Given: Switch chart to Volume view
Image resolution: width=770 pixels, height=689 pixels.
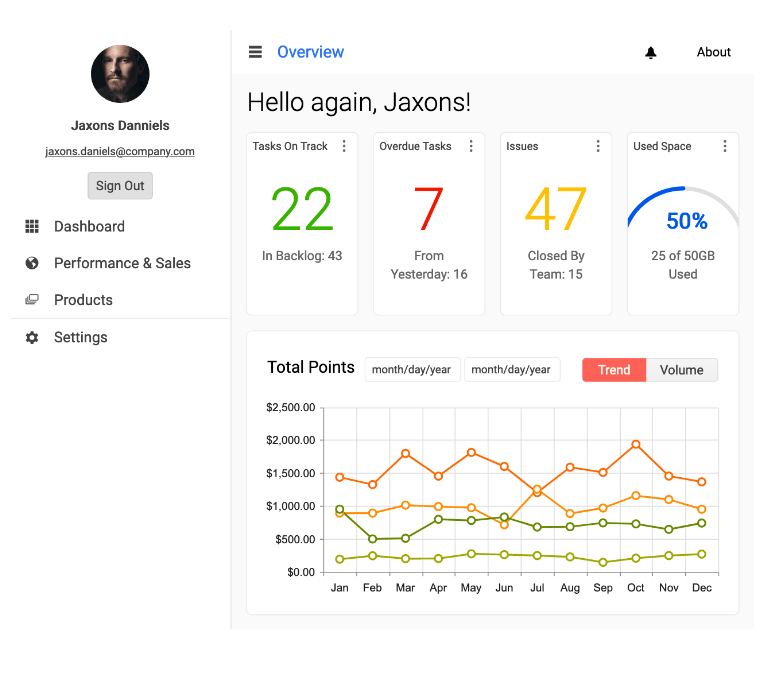Looking at the screenshot, I should point(682,370).
